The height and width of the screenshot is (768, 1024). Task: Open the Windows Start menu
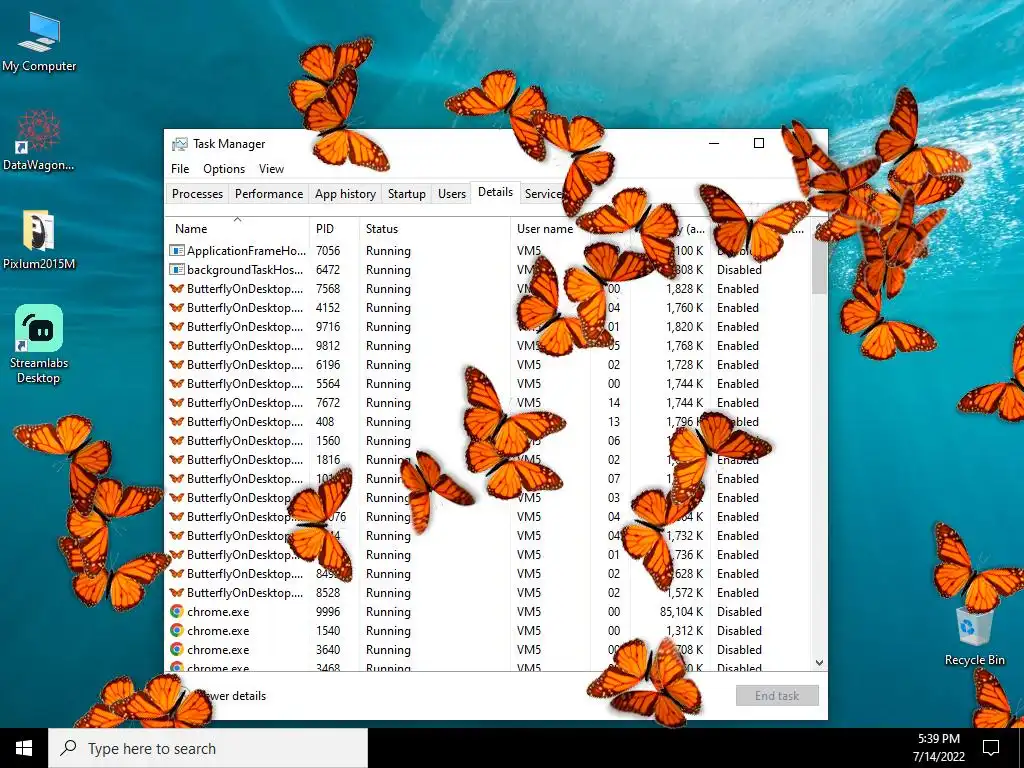pos(24,748)
